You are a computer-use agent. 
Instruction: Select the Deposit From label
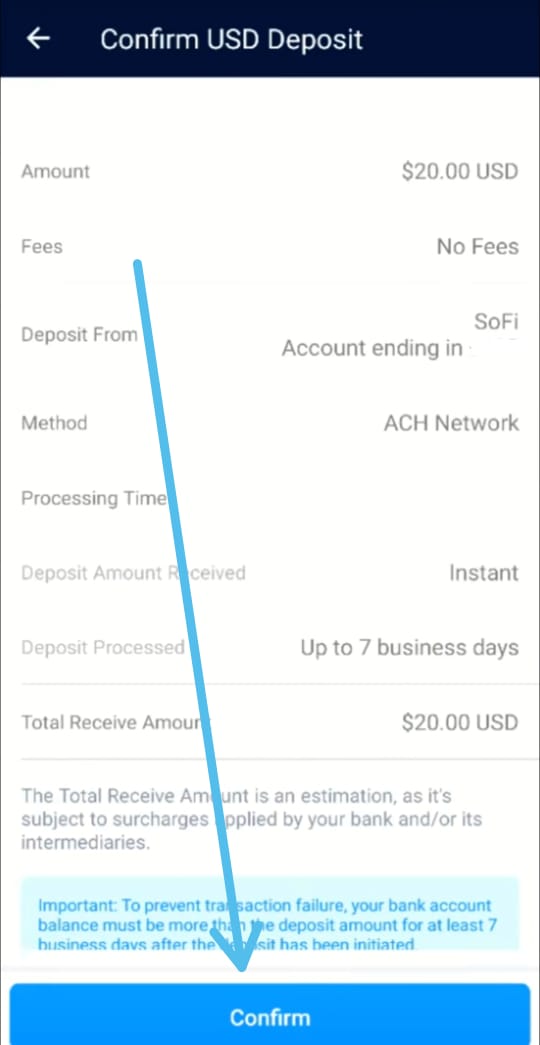(79, 334)
